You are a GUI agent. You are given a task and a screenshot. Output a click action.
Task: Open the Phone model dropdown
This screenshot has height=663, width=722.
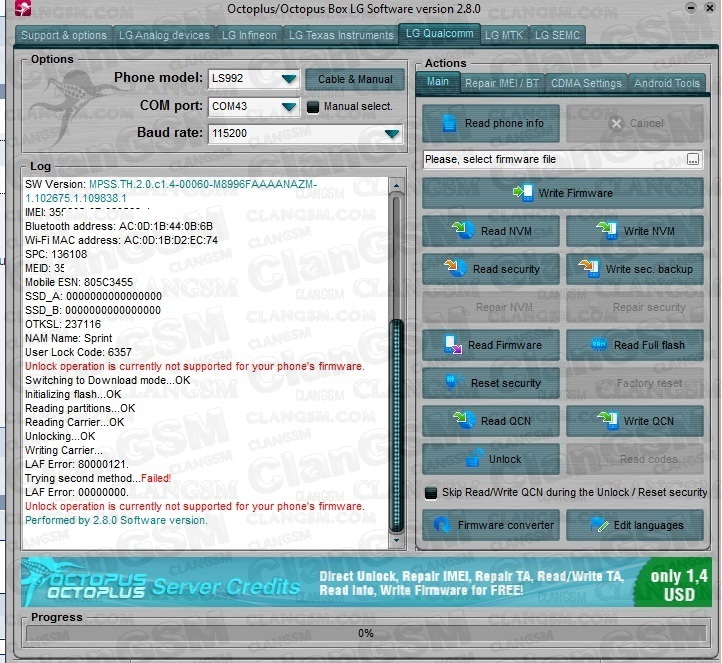tap(289, 79)
